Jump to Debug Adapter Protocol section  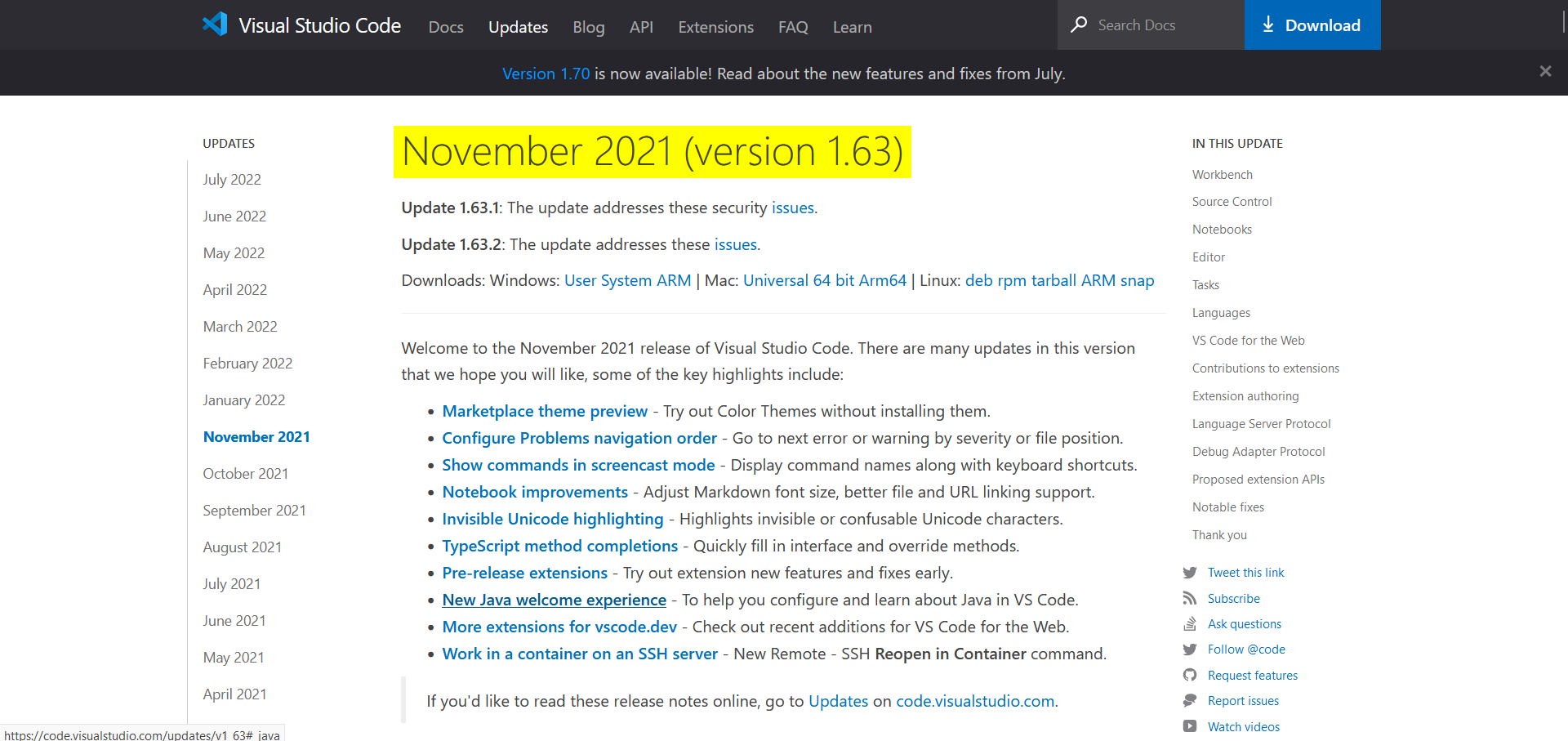pyautogui.click(x=1258, y=452)
